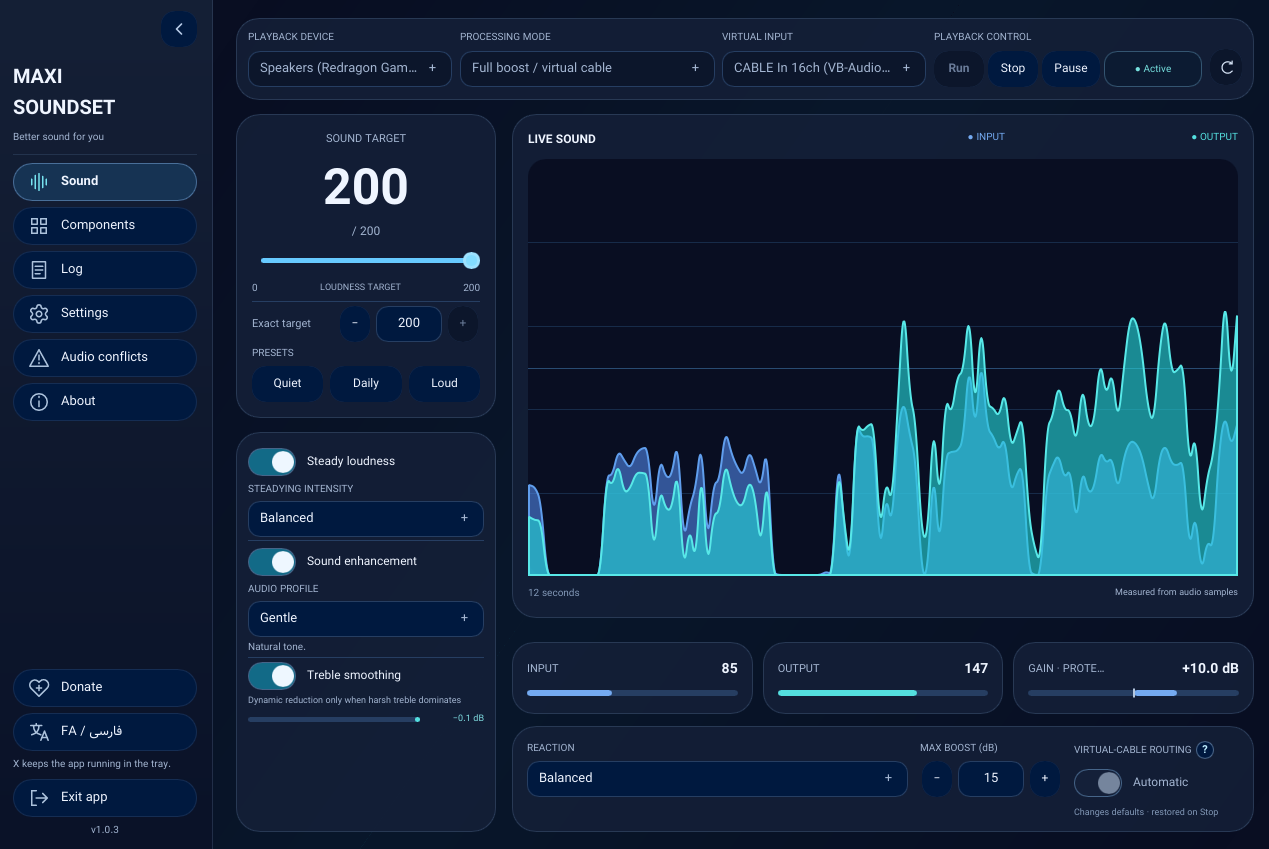The width and height of the screenshot is (1269, 849).
Task: Click the language translate icon
Action: (x=39, y=731)
